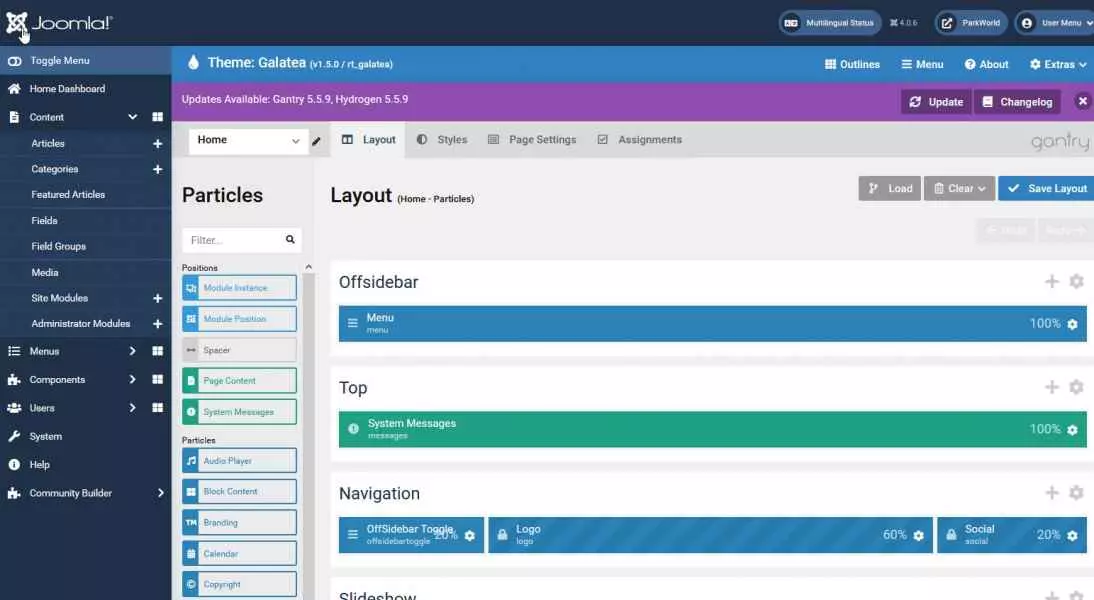The height and width of the screenshot is (600, 1094).
Task: Expand the Components submenu chevron
Action: click(x=133, y=380)
